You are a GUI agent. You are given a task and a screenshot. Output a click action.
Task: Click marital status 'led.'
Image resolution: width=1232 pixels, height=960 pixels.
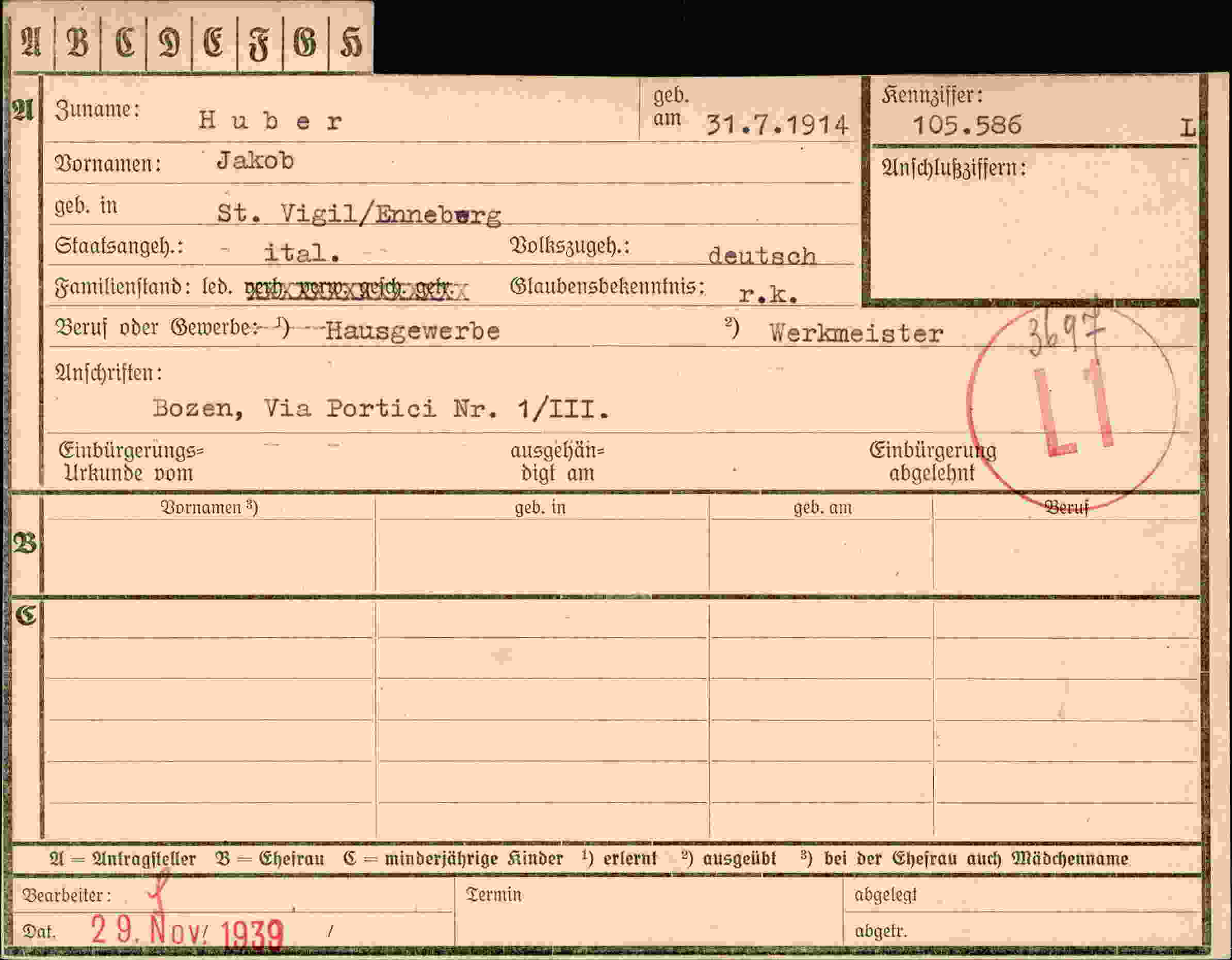click(217, 287)
